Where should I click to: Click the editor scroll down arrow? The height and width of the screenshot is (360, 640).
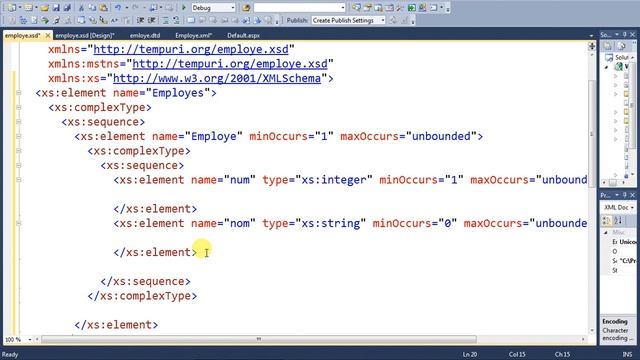(x=592, y=331)
